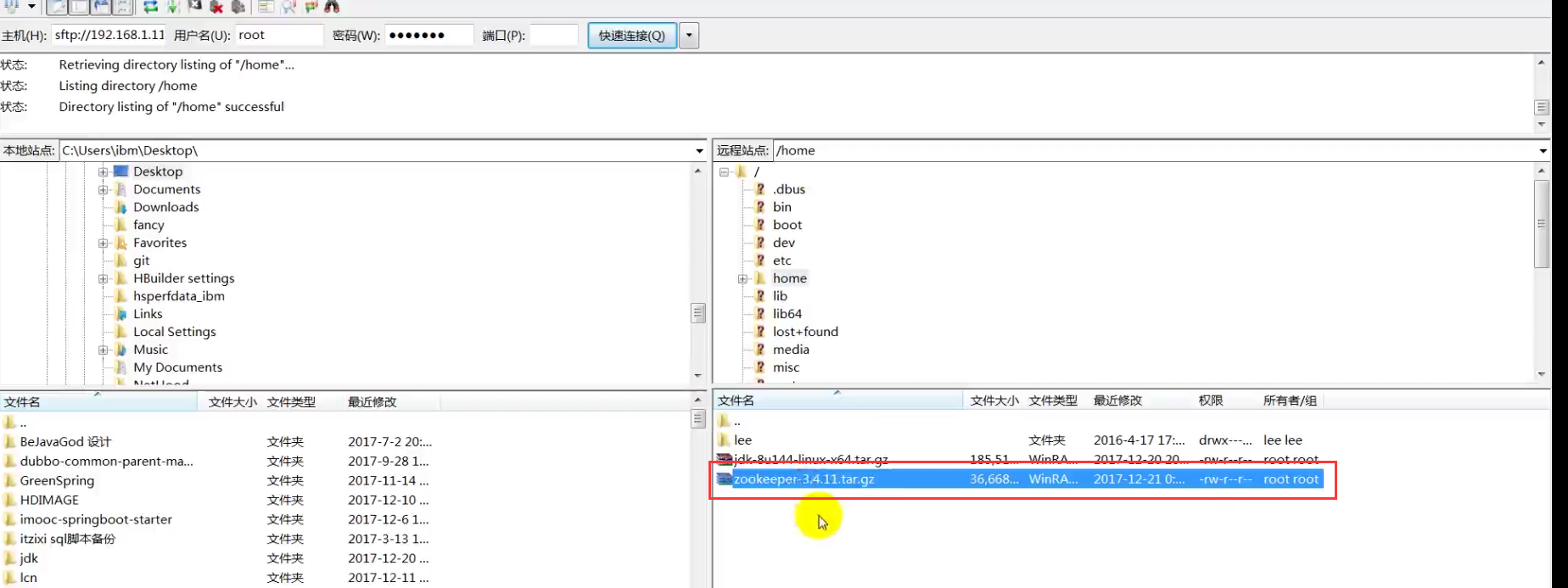Click jdk-8u144 archive file icon
Screen dimensions: 1568x588
[x=724, y=460]
